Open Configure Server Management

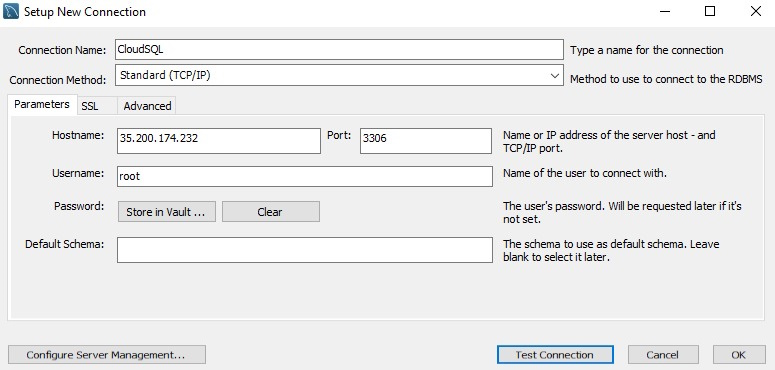point(107,354)
